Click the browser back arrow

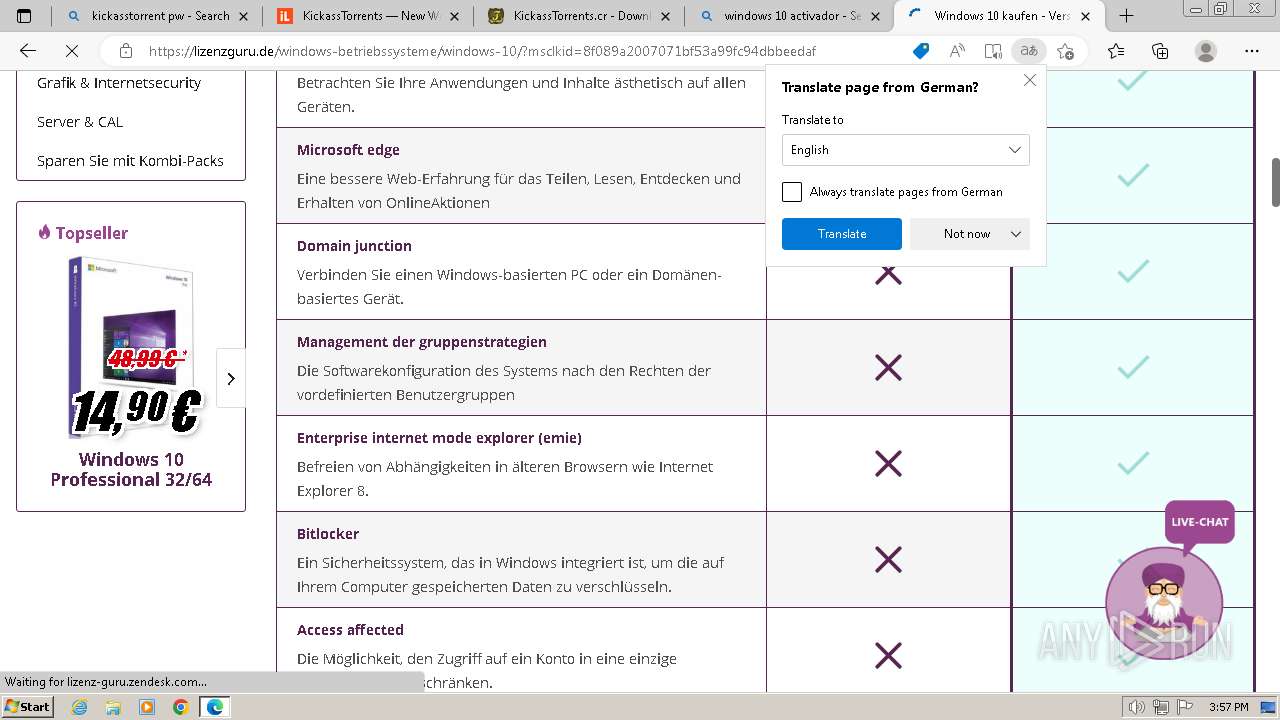tap(28, 51)
